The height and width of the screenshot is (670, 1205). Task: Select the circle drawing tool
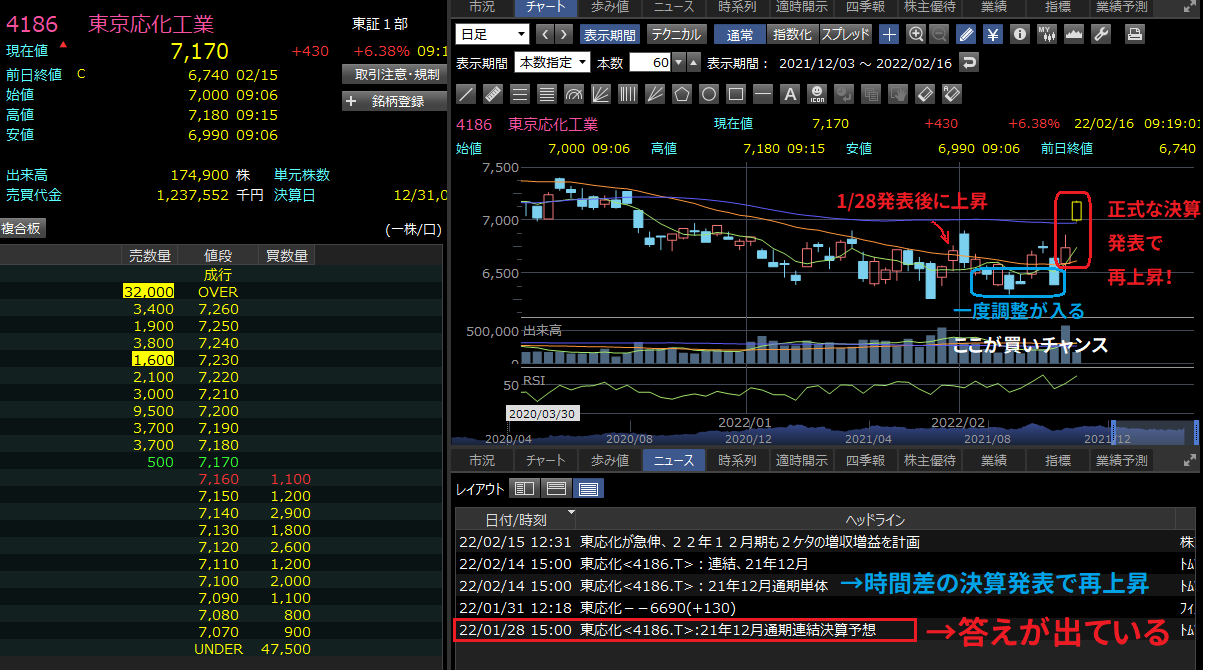[709, 94]
